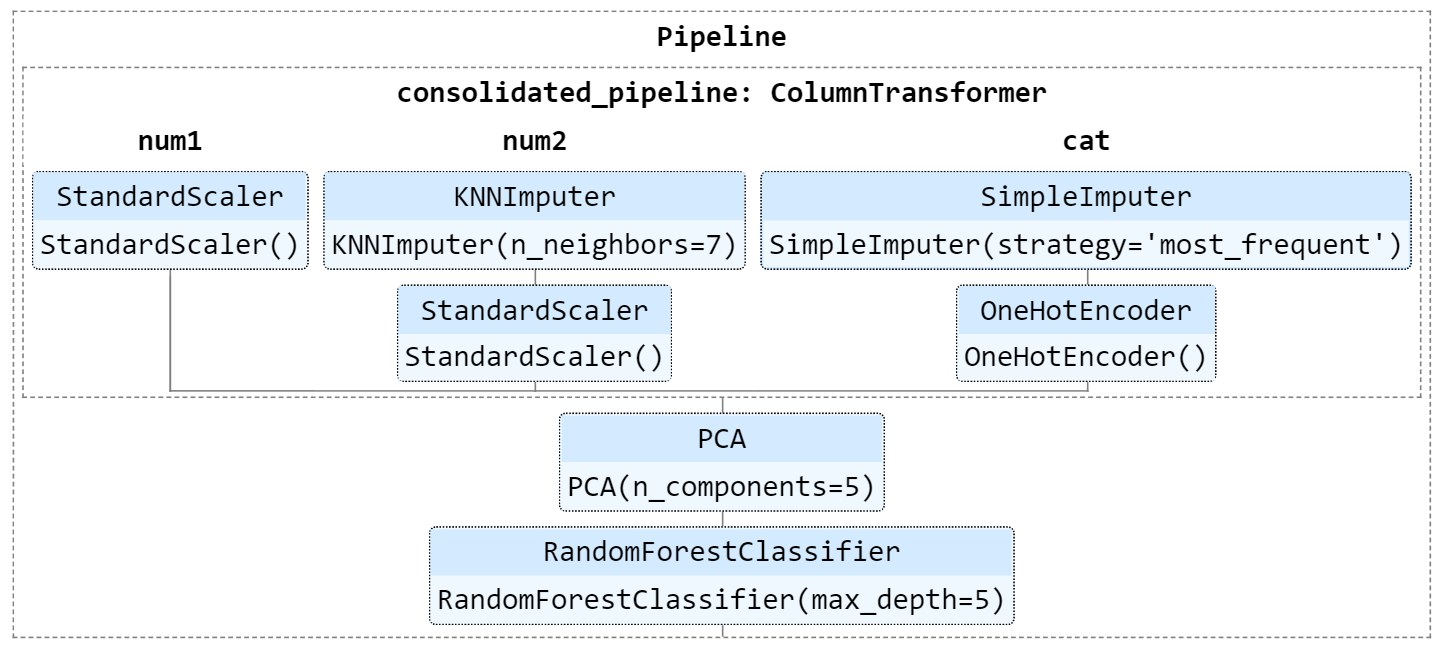The width and height of the screenshot is (1441, 647).
Task: Expand the RandomForestClassifier step header
Action: (721, 551)
